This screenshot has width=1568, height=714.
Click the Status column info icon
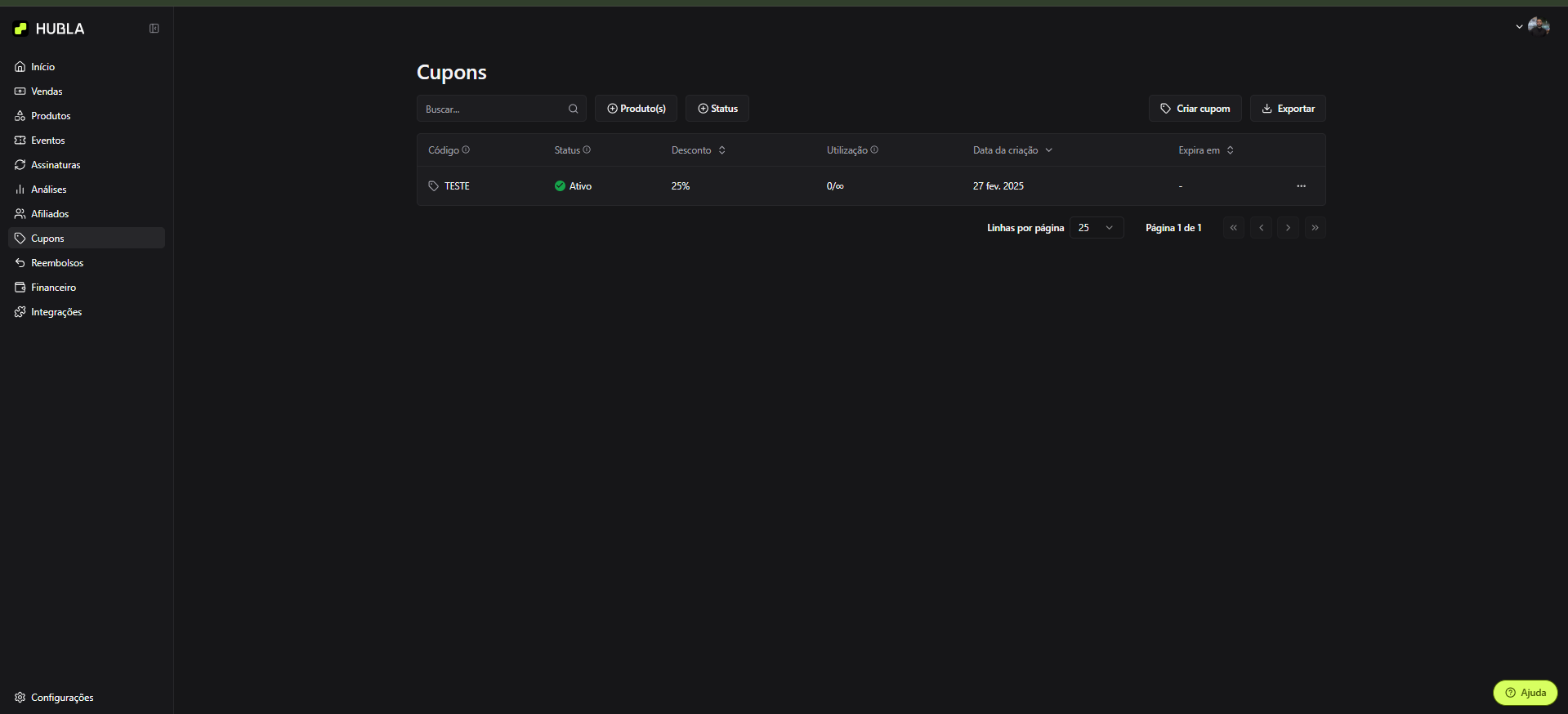click(x=587, y=150)
